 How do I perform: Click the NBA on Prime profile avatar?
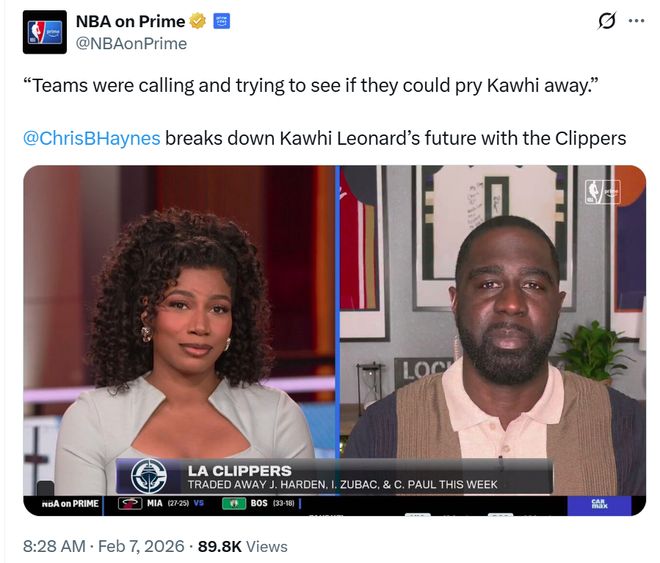coord(45,32)
